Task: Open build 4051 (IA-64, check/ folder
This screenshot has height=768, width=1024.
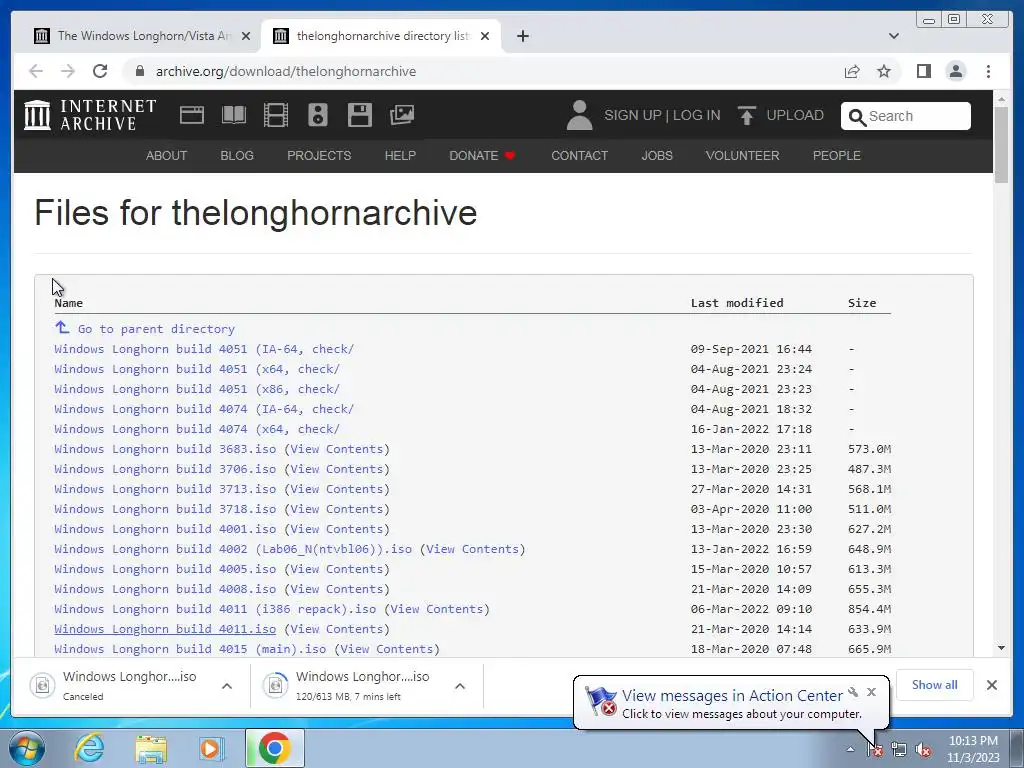Action: (204, 349)
